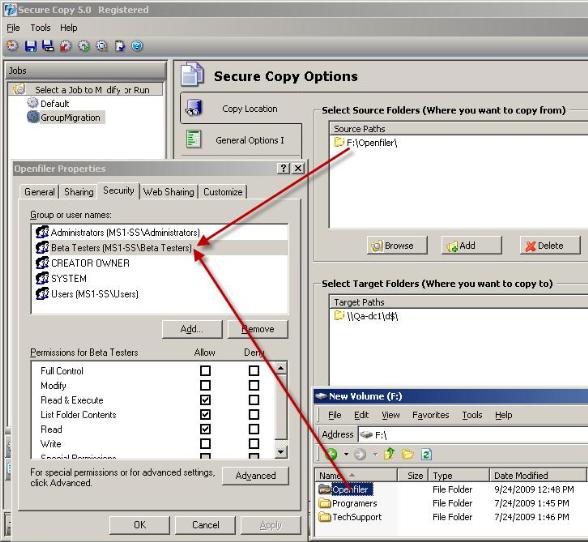Open the Forward button history dropdown arrow
Viewport: 588px width, 542px height.
click(x=375, y=455)
